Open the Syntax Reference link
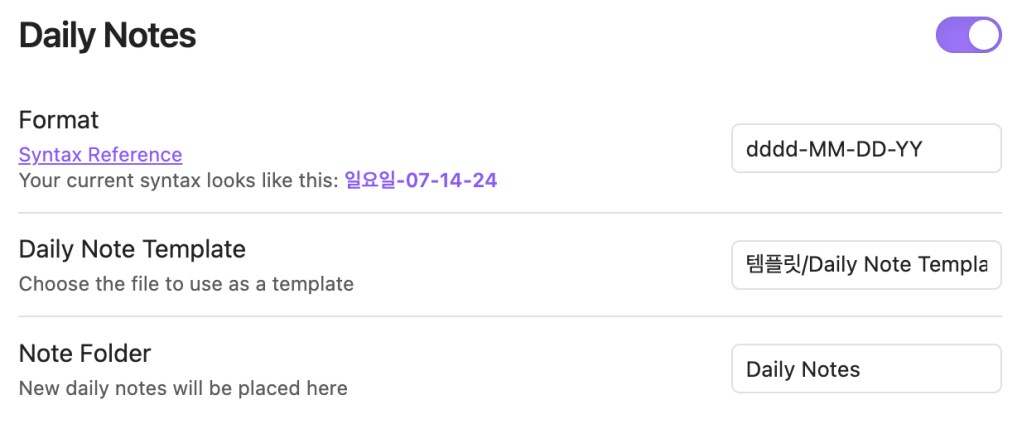This screenshot has width=1022, height=424. pos(100,155)
